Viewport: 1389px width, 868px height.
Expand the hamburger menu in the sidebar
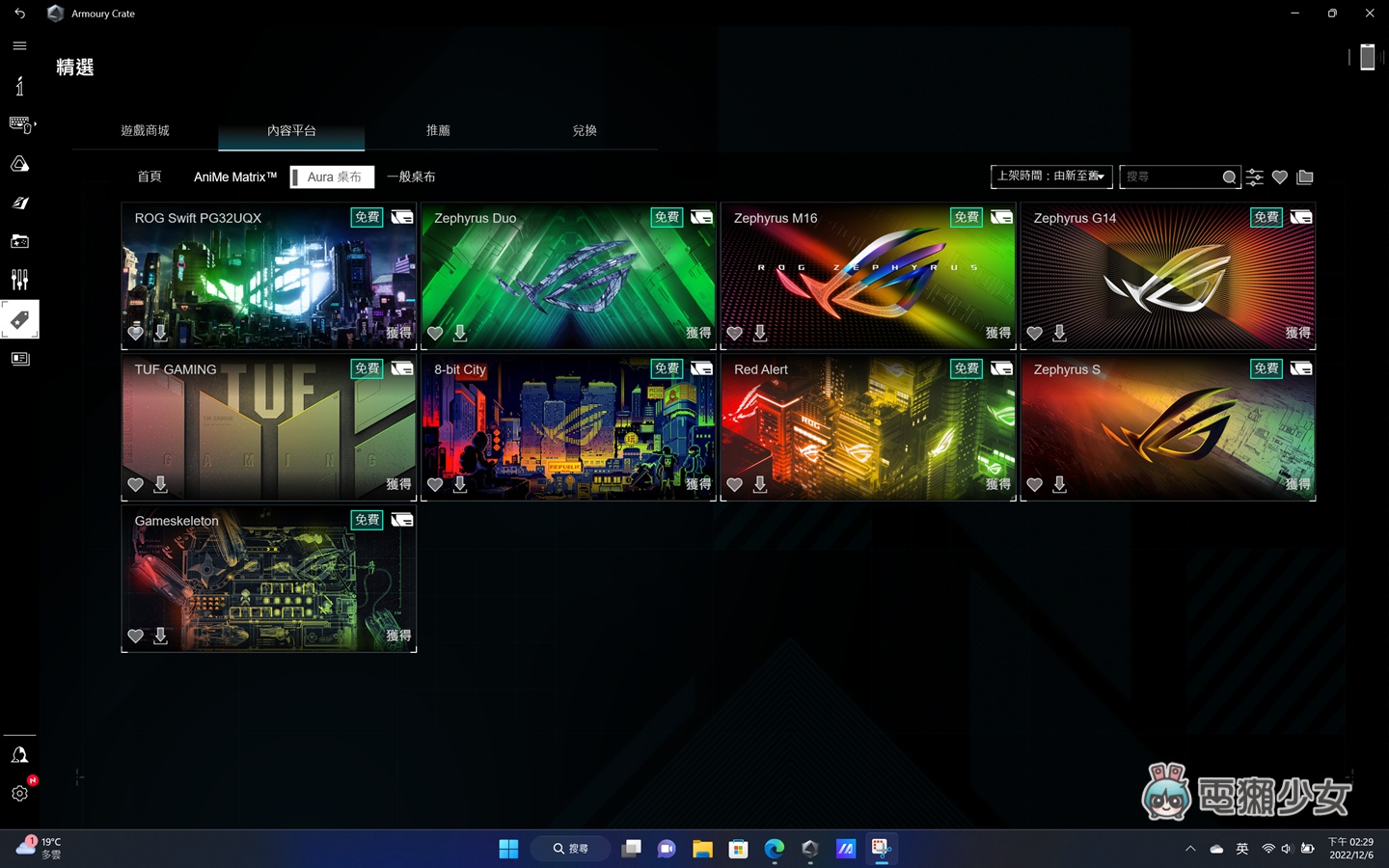[19, 45]
